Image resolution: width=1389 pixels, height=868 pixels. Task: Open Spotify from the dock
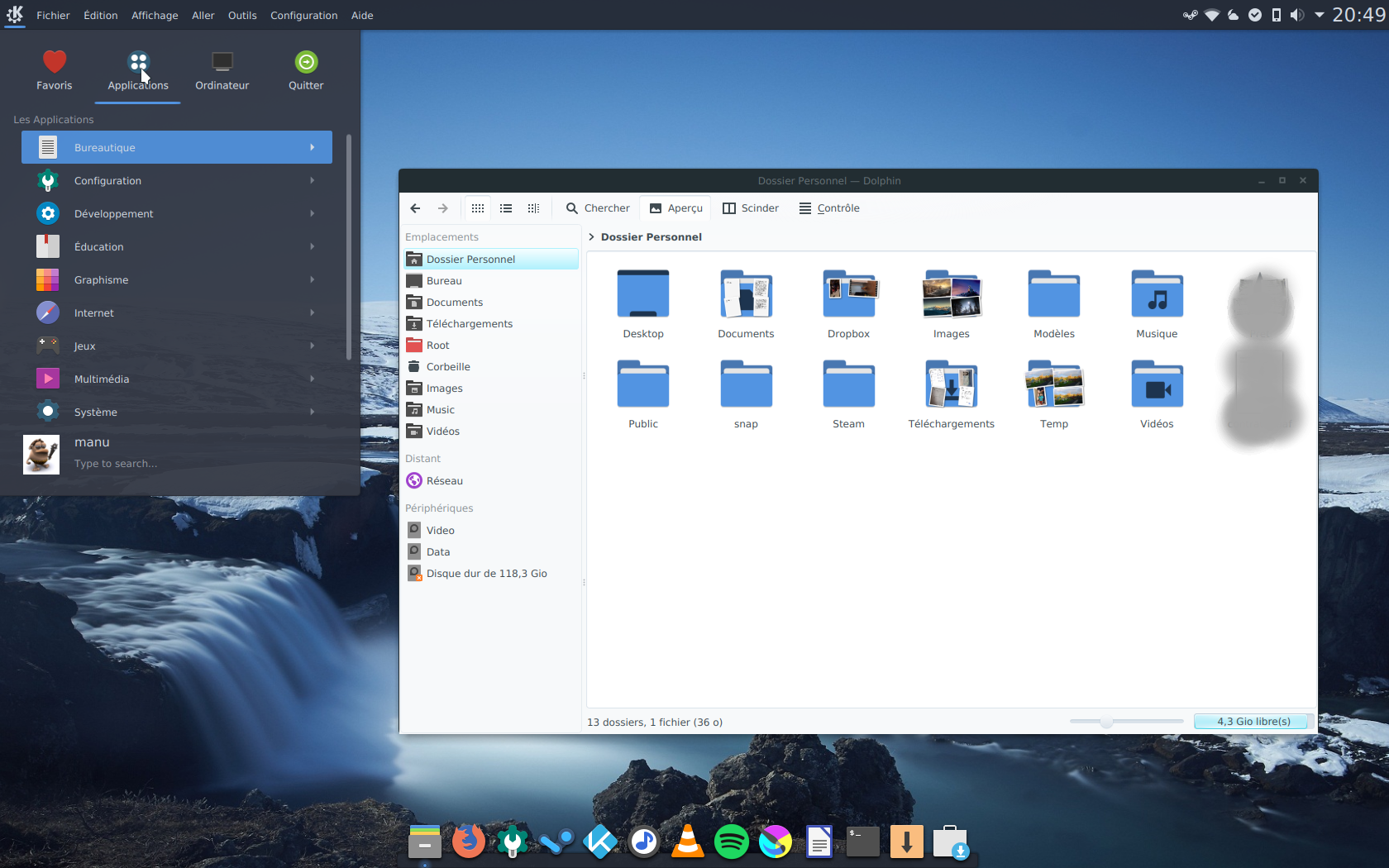(x=732, y=842)
